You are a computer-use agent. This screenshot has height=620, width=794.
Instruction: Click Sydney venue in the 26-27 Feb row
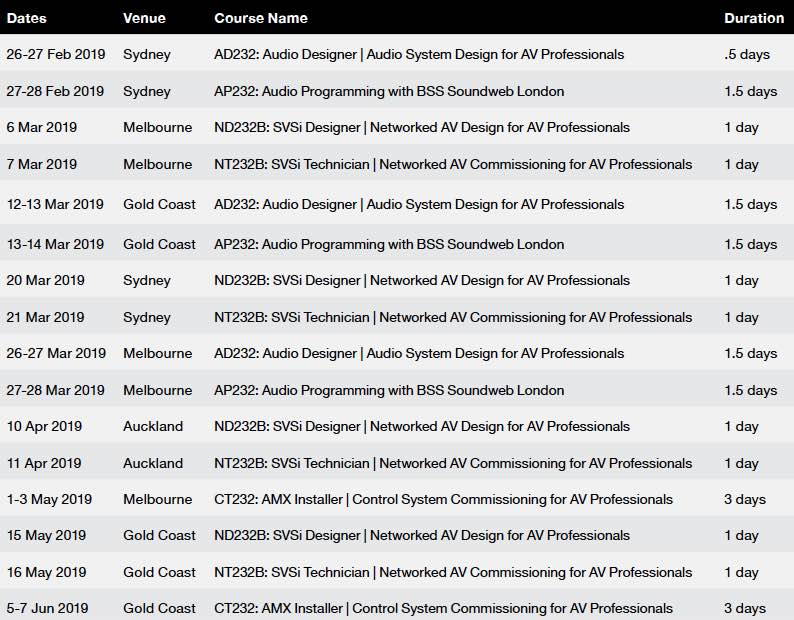(x=147, y=55)
